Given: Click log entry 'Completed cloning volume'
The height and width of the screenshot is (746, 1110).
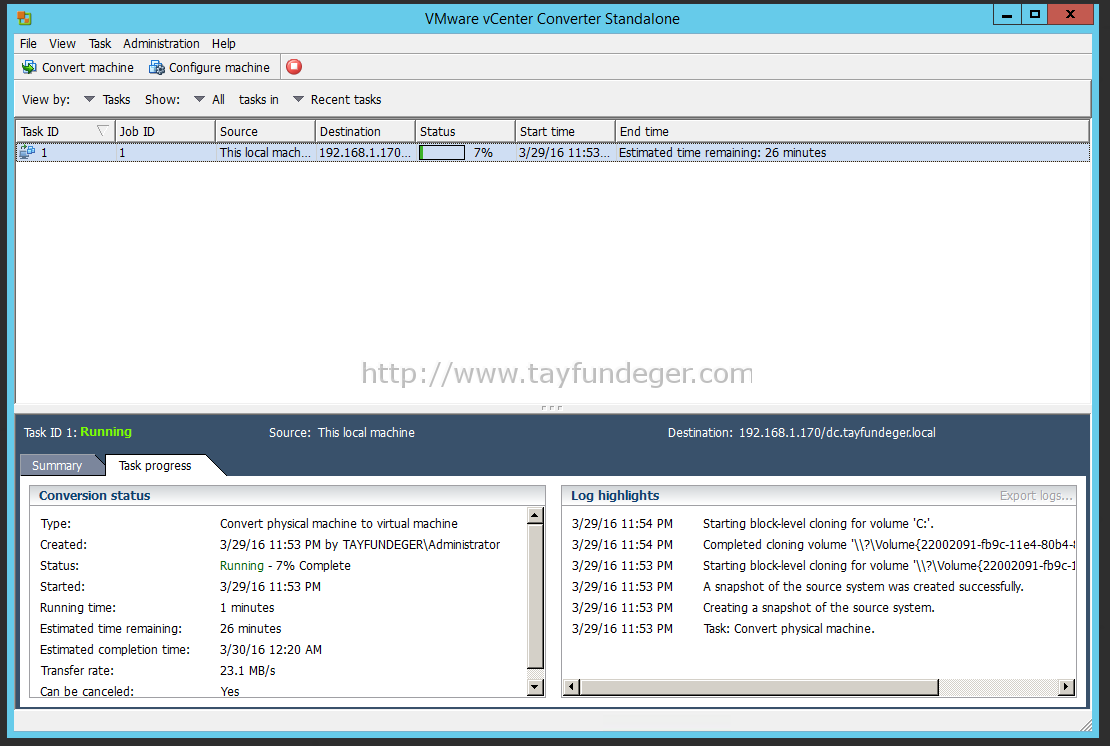Looking at the screenshot, I should [x=889, y=544].
